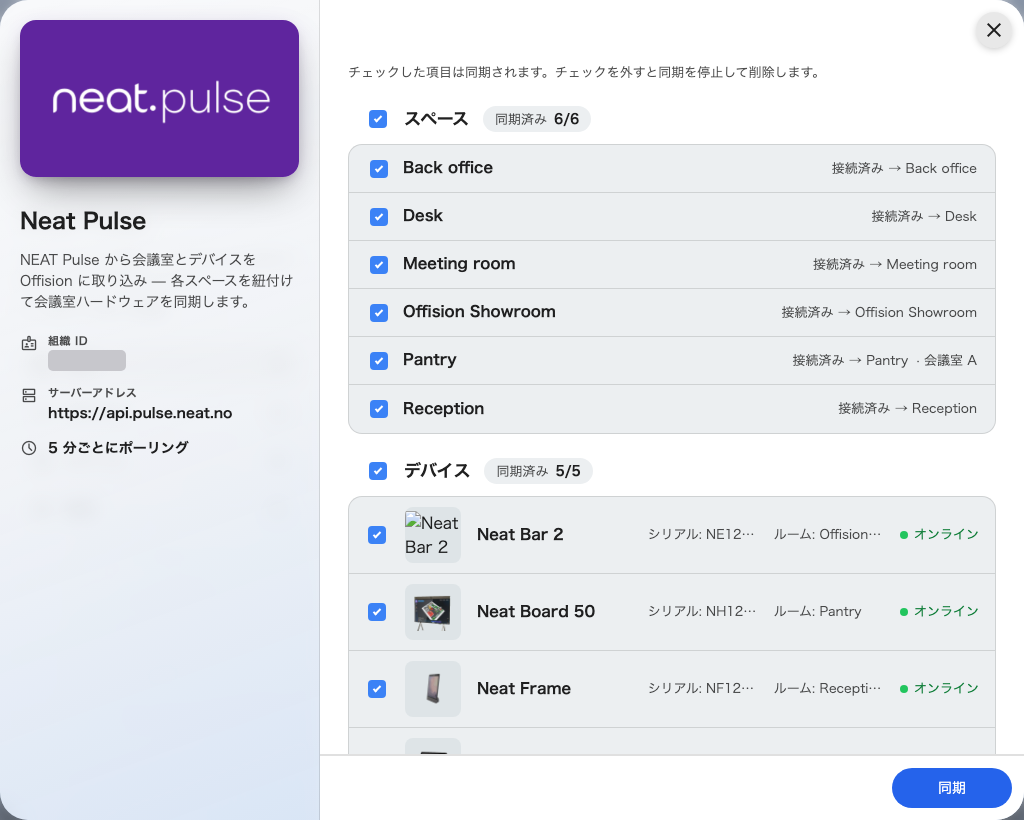
Task: Click シリアル: NH12… serial text
Action: [701, 612]
